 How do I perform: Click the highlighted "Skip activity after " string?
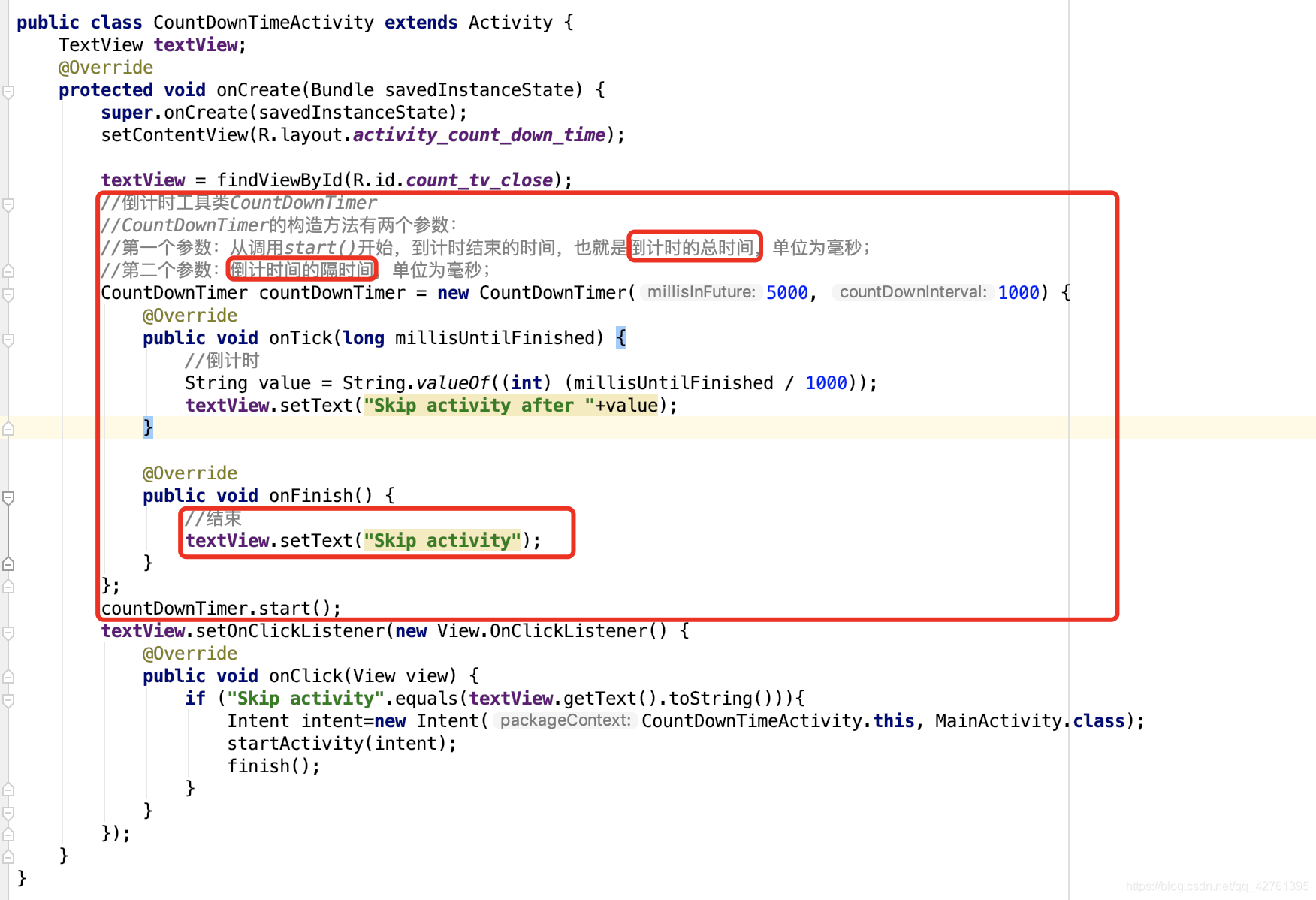[x=479, y=406]
